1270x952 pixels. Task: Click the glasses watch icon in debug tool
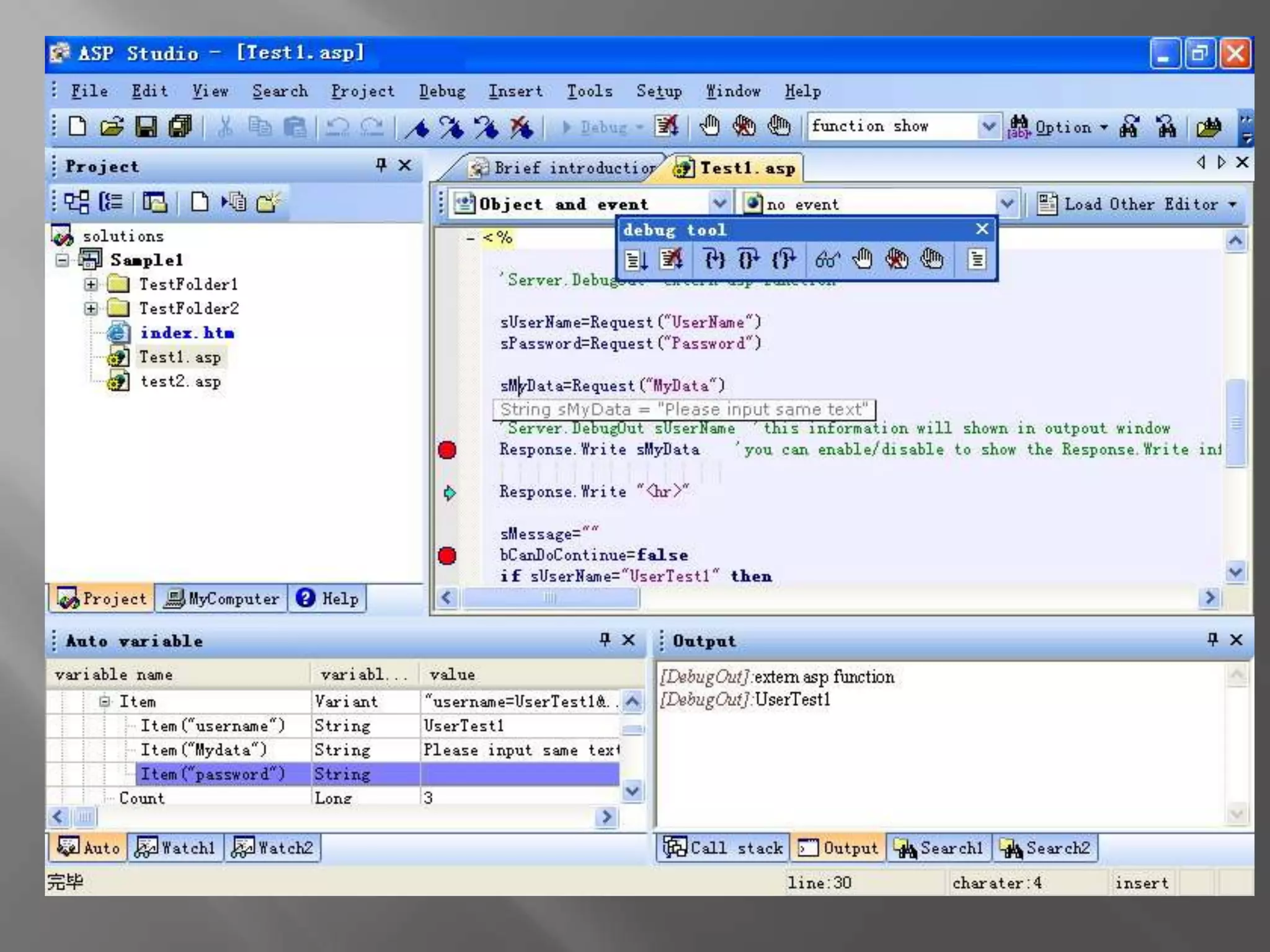tap(827, 259)
